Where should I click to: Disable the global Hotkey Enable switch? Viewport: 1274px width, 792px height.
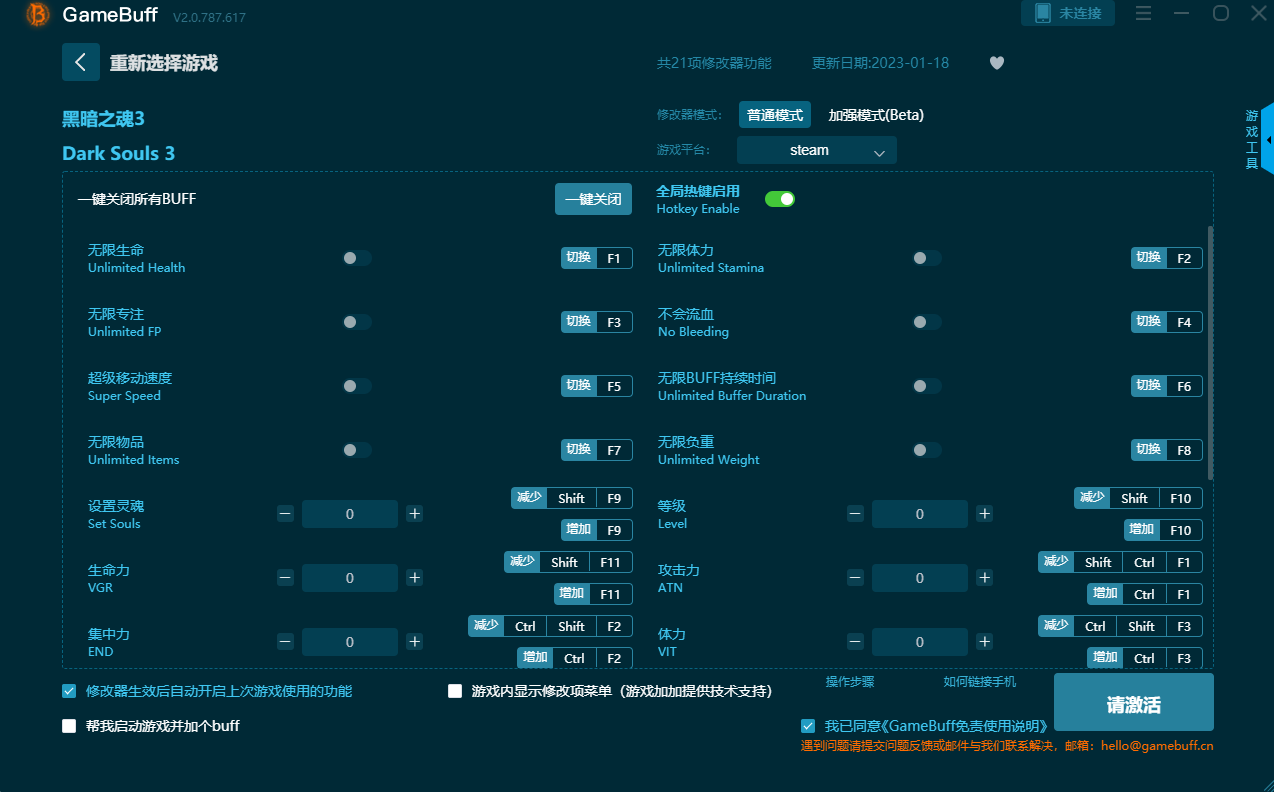[780, 199]
